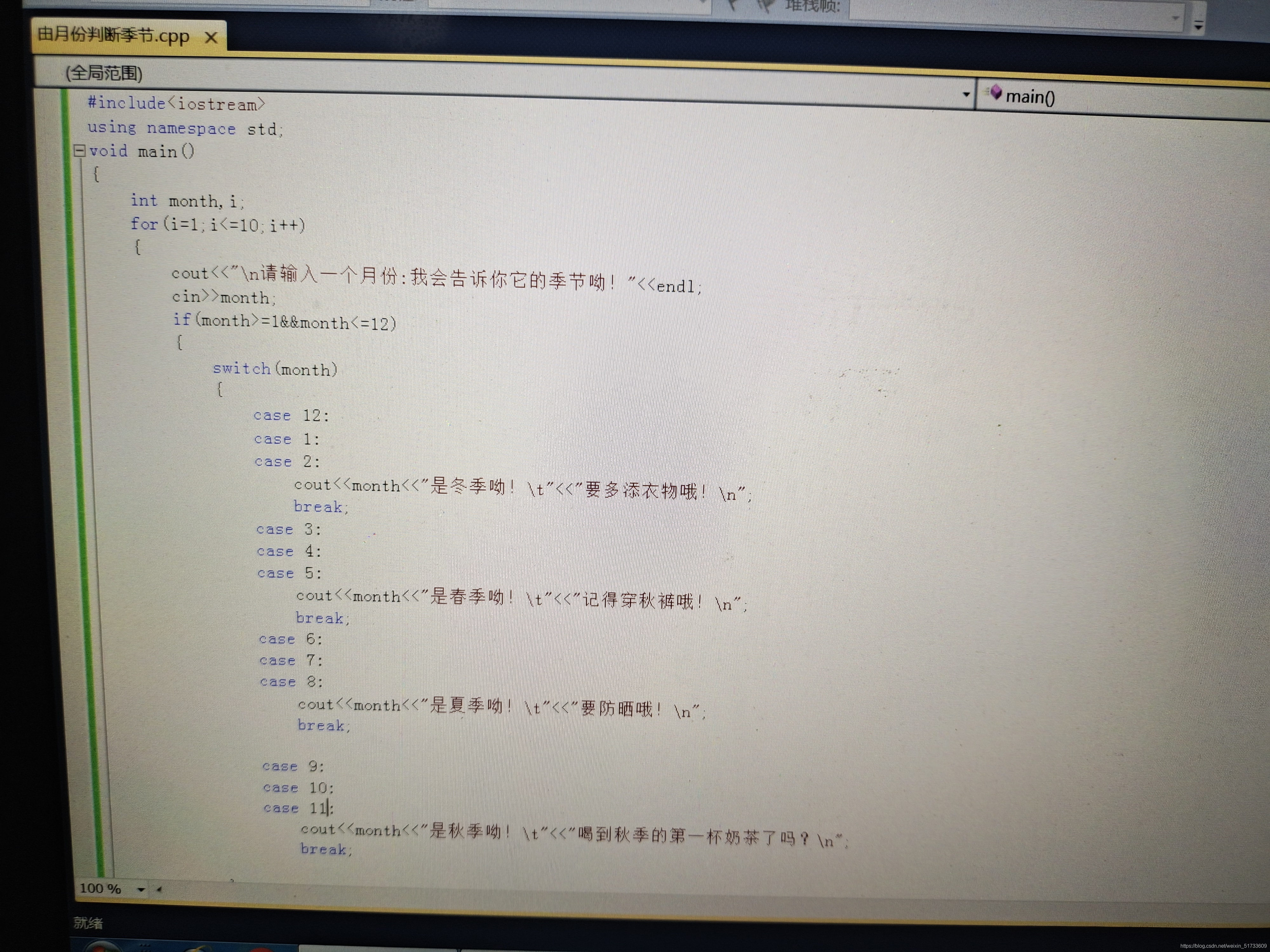1270x952 pixels.
Task: Click the case 7: label
Action: (x=292, y=660)
